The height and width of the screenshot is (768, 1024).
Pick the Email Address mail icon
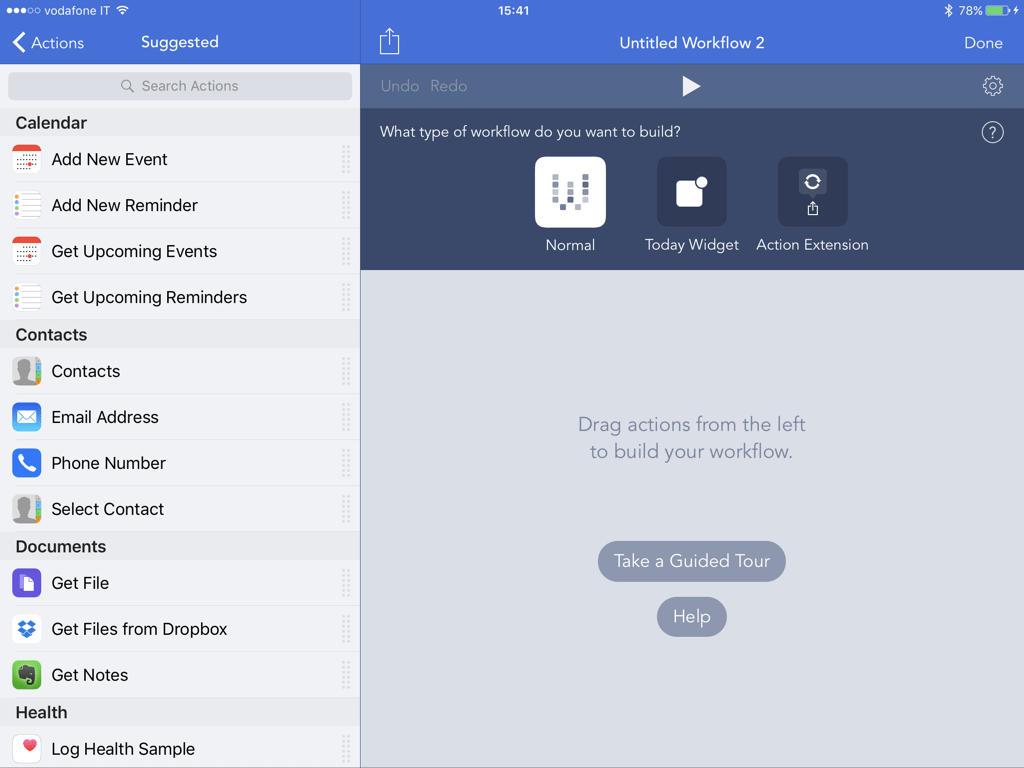point(27,417)
